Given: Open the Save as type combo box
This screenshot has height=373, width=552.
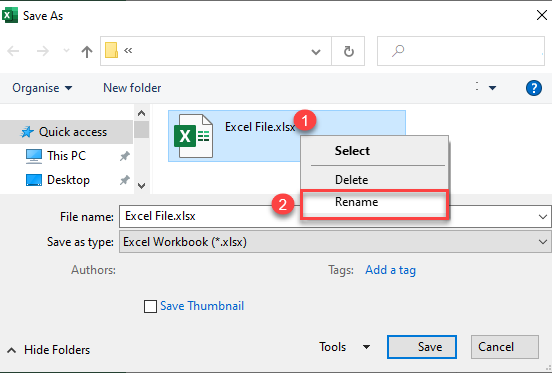Looking at the screenshot, I should click(335, 242).
